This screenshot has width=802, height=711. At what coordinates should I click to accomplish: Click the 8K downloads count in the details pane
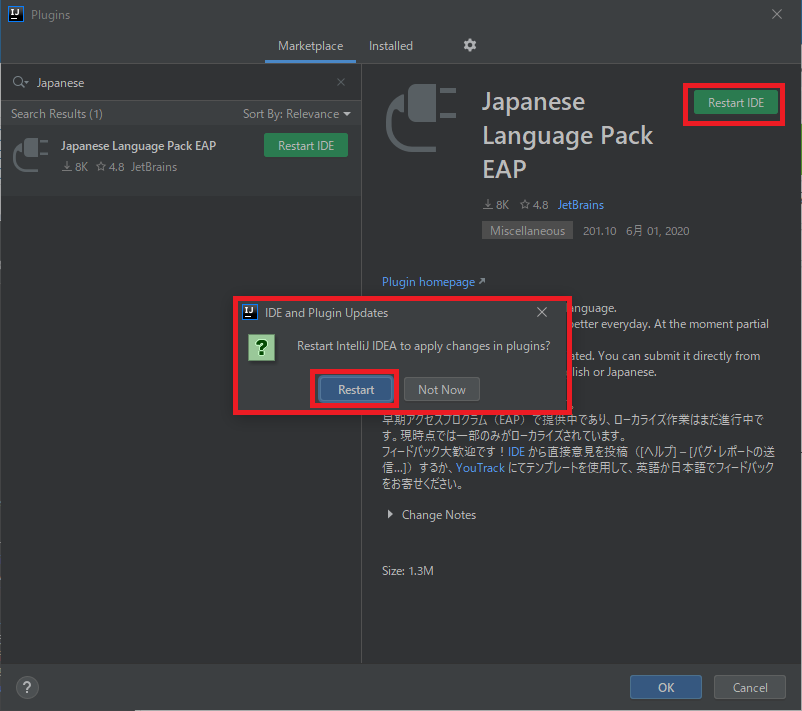pyautogui.click(x=496, y=205)
